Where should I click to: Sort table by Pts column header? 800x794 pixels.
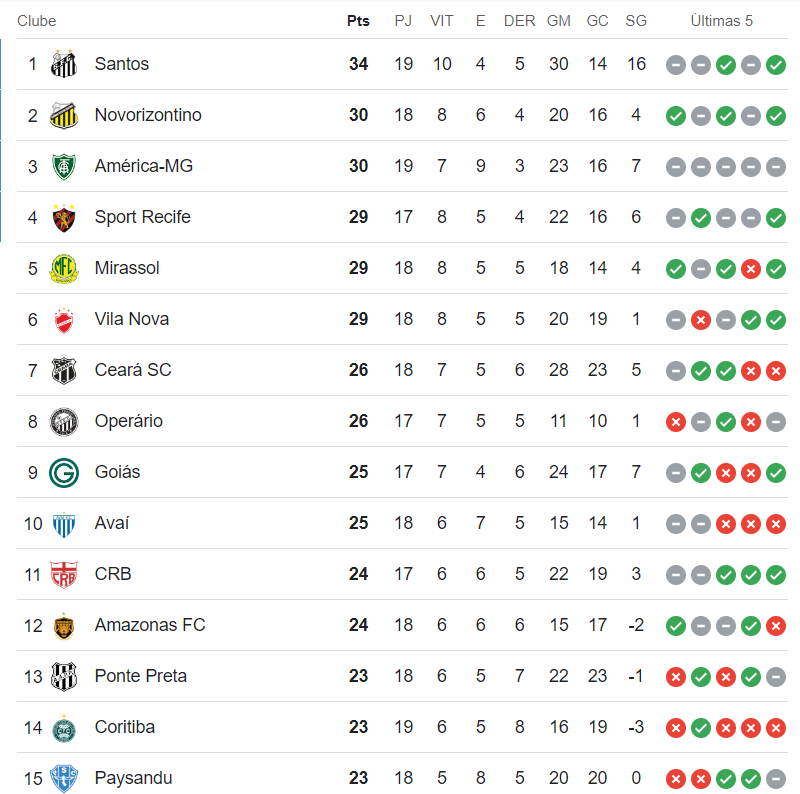(x=358, y=21)
